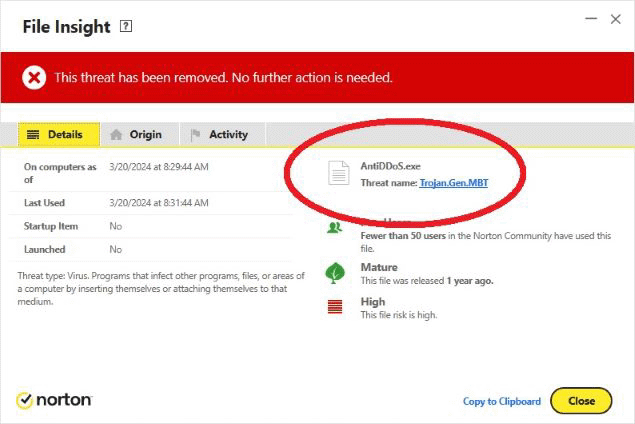Click the 'Launched' label
Image resolution: width=635 pixels, height=424 pixels.
click(x=45, y=249)
